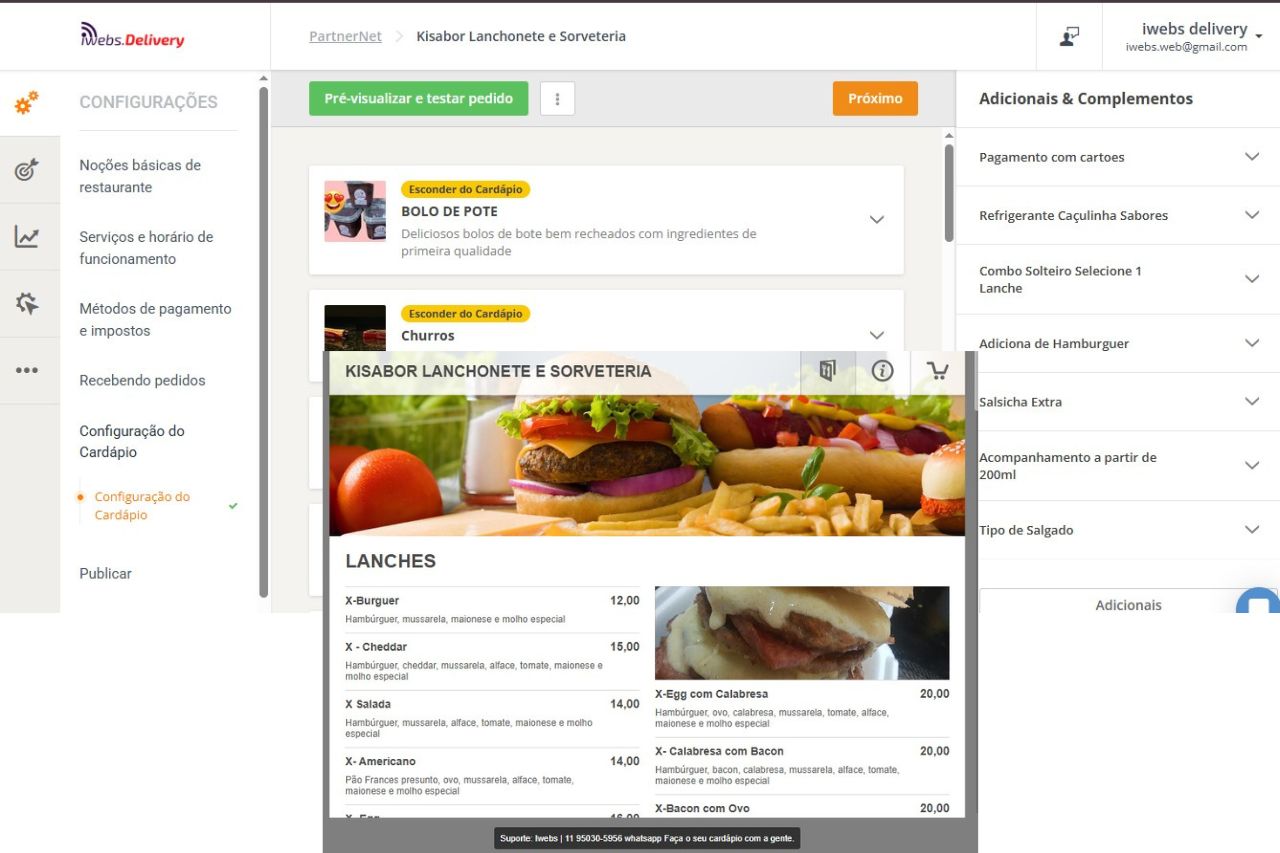The width and height of the screenshot is (1280, 853).
Task: Click the info icon in preview header
Action: pyautogui.click(x=882, y=371)
